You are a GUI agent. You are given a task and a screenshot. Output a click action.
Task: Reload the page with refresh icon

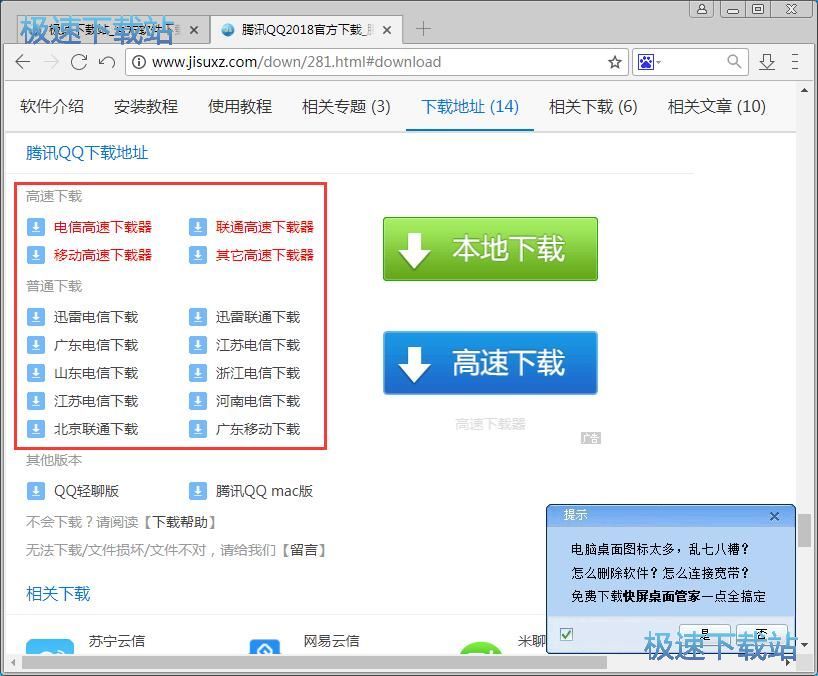pyautogui.click(x=79, y=62)
